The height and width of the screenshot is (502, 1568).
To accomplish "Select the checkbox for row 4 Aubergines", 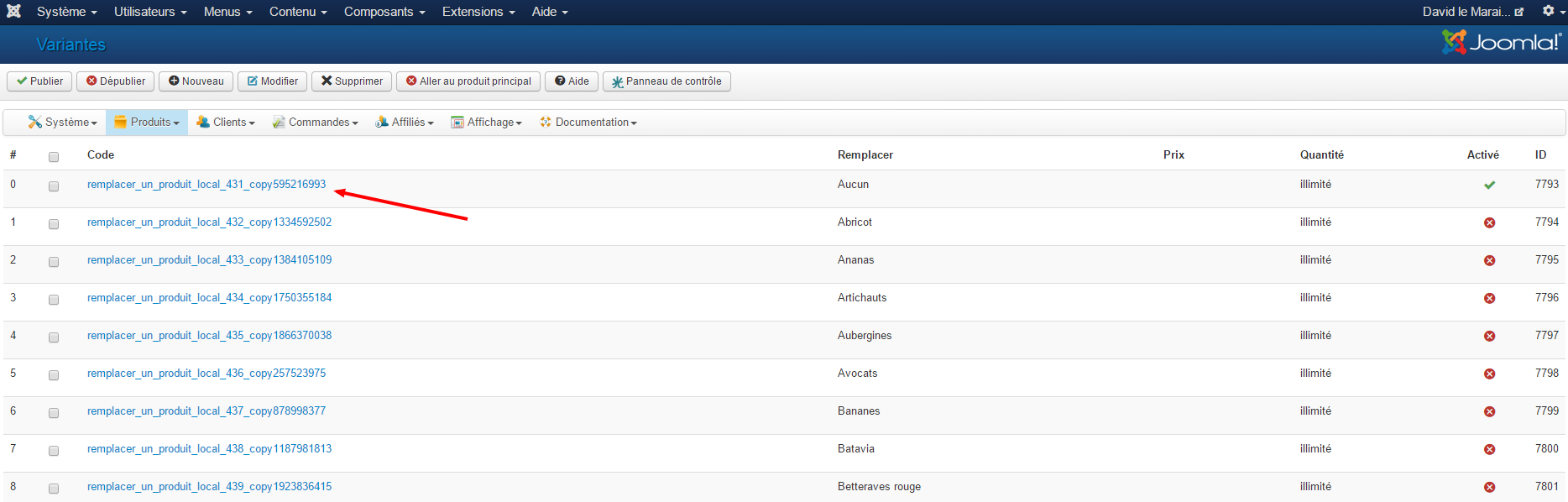I will 54,337.
